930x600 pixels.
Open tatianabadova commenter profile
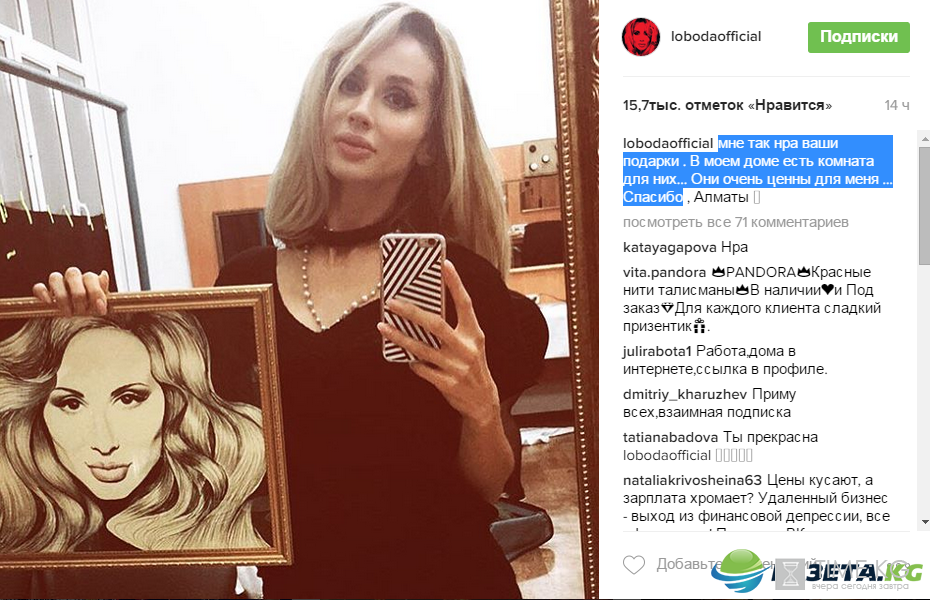670,438
